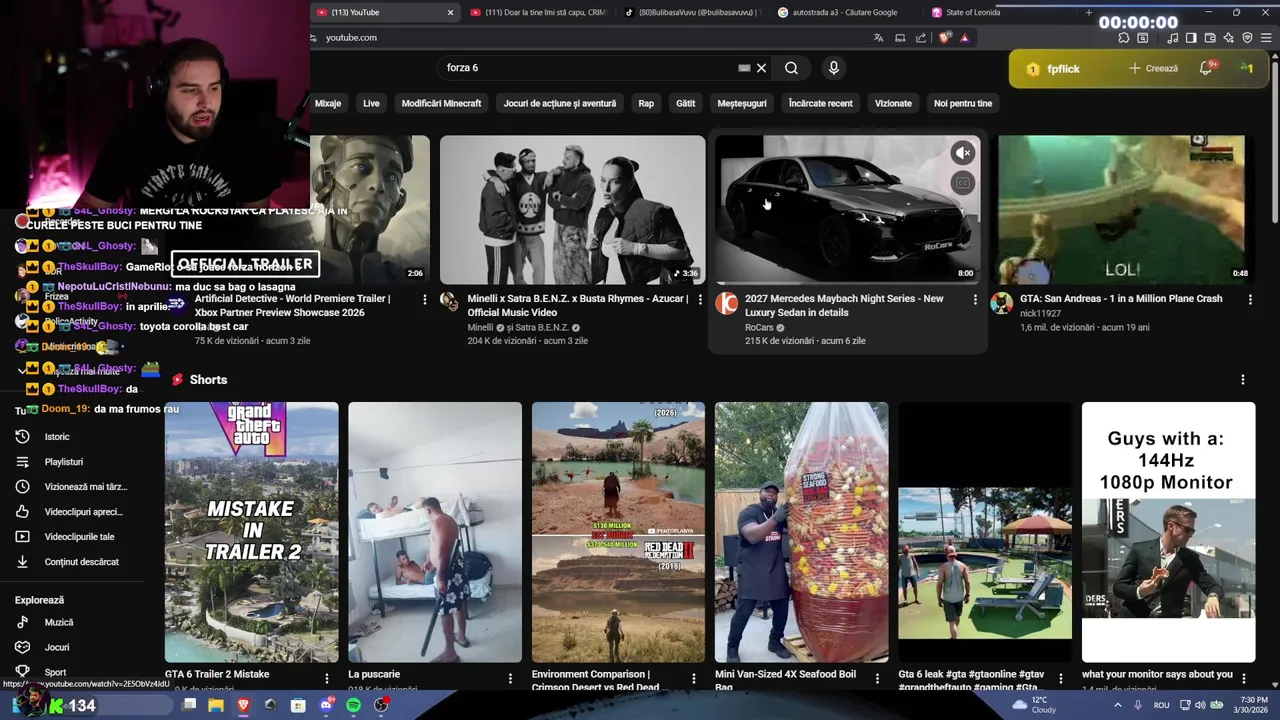
Task: Open the 'Guys with a 144Hz Monitor' short
Action: 1168,532
